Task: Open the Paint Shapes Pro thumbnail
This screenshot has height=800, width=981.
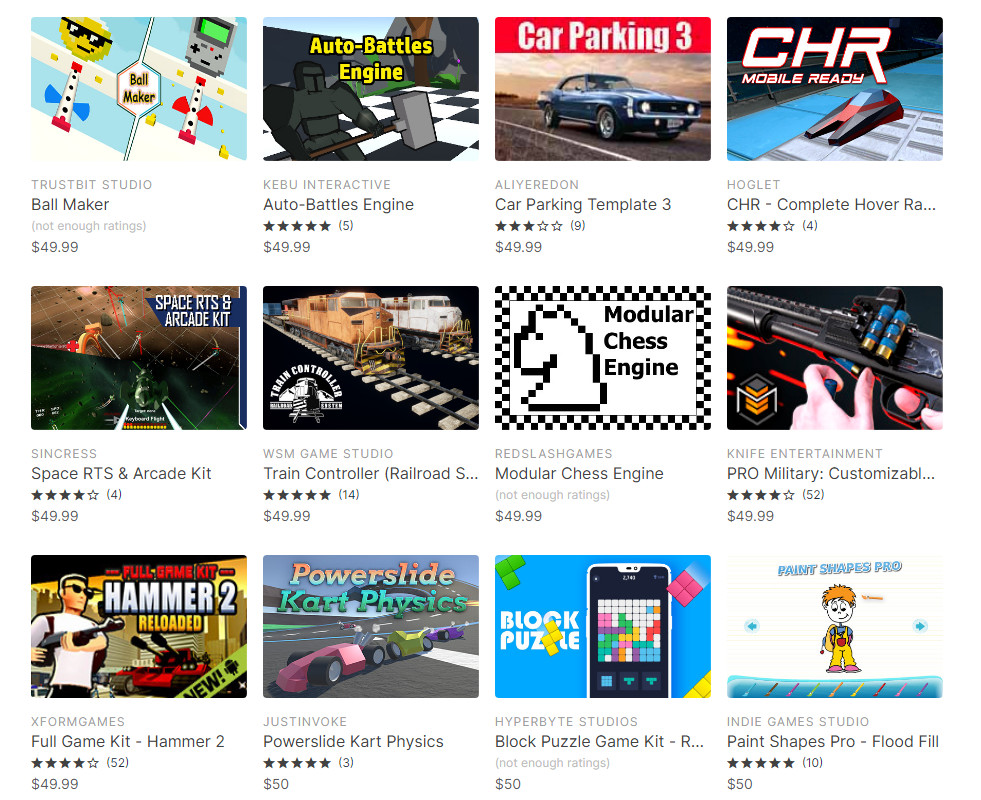Action: click(835, 626)
